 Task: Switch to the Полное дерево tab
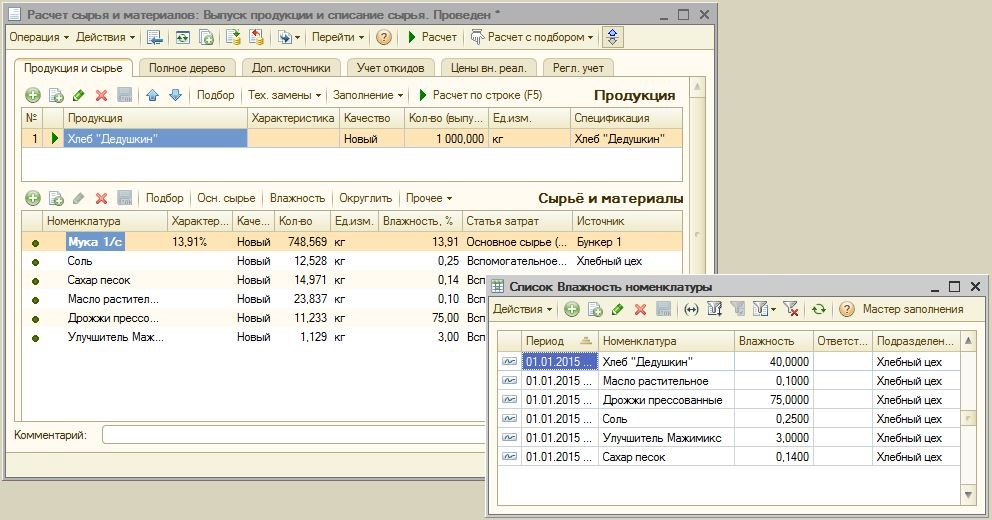coord(187,68)
